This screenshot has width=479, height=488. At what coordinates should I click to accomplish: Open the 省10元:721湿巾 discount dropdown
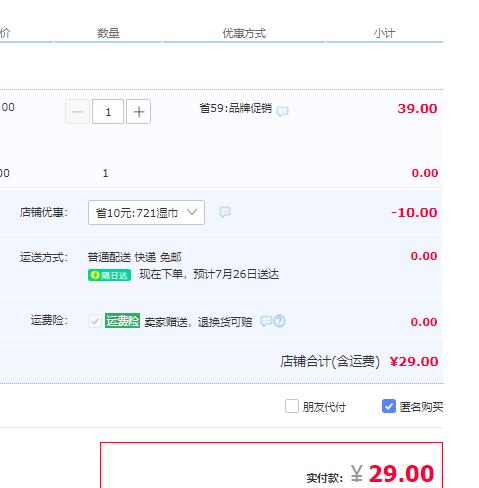pos(146,213)
